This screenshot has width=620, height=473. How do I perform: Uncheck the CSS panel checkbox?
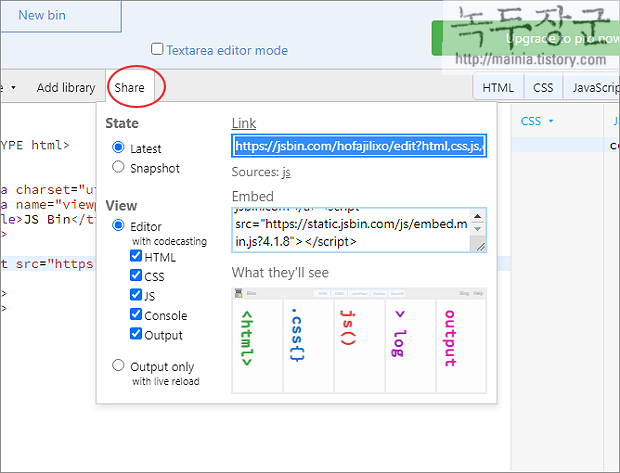tap(136, 275)
